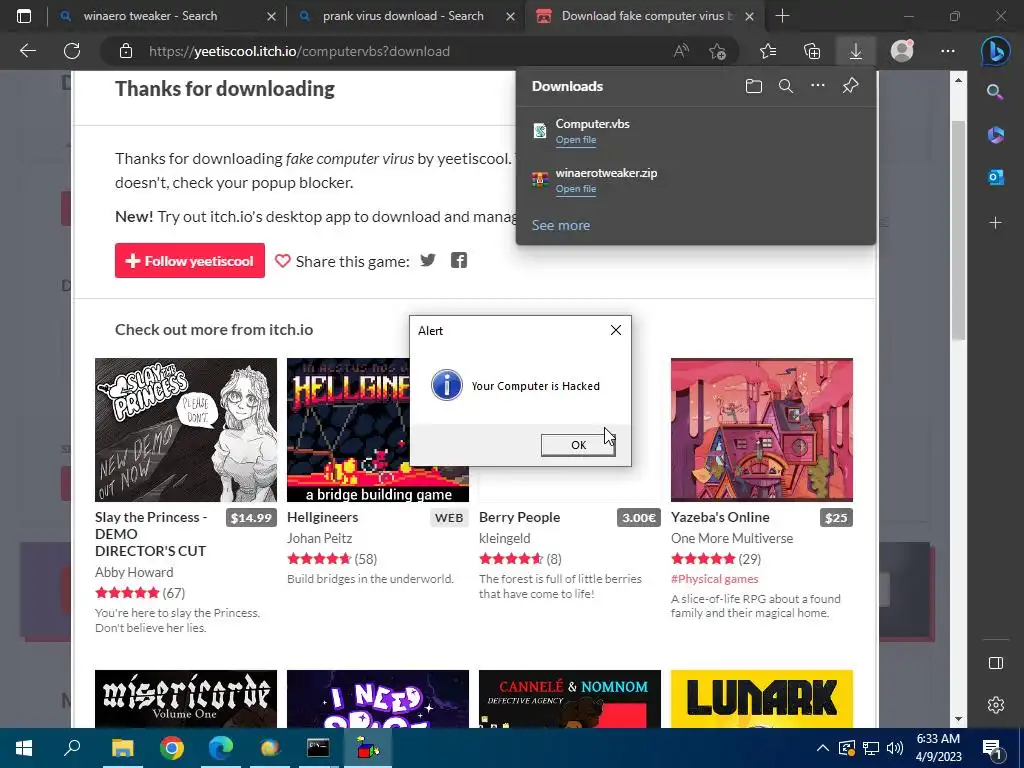1024x768 pixels.
Task: Search downloads magnifier icon
Action: [x=786, y=86]
